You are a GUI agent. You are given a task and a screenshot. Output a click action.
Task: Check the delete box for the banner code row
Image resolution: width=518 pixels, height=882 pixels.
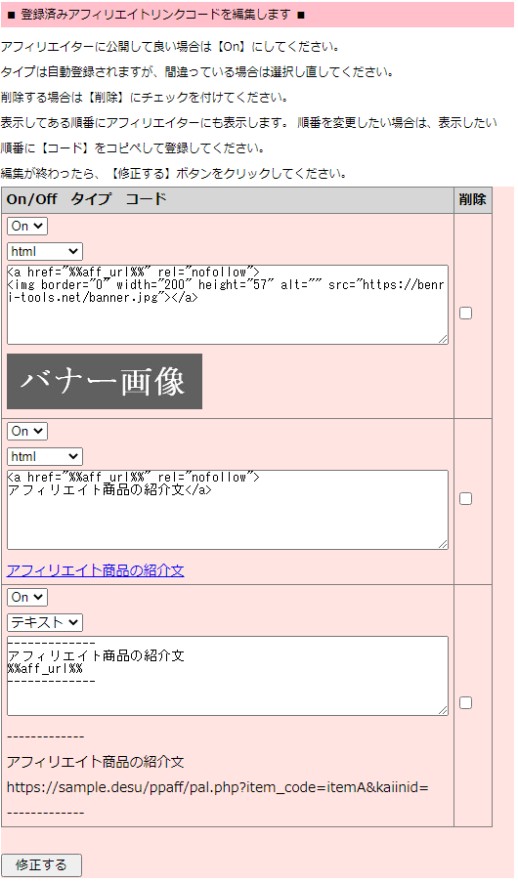(x=466, y=313)
